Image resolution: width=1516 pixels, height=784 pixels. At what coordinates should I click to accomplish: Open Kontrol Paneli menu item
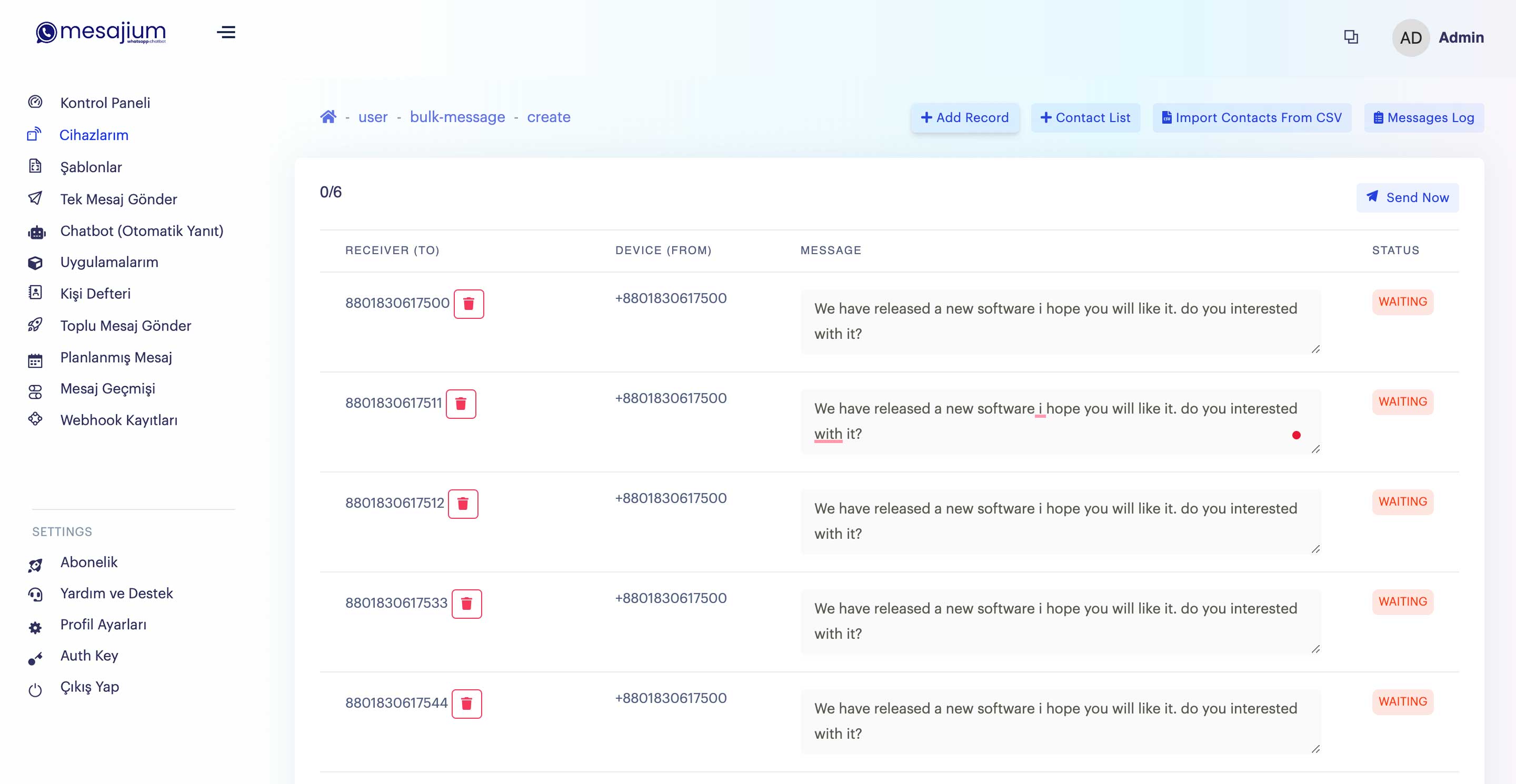(x=105, y=102)
